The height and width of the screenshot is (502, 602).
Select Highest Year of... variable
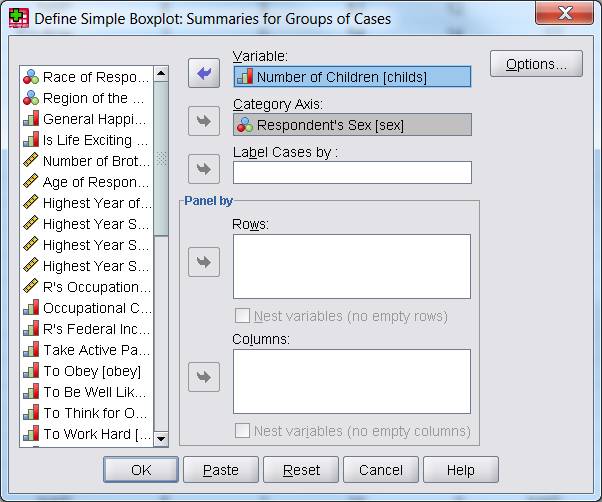(87, 203)
